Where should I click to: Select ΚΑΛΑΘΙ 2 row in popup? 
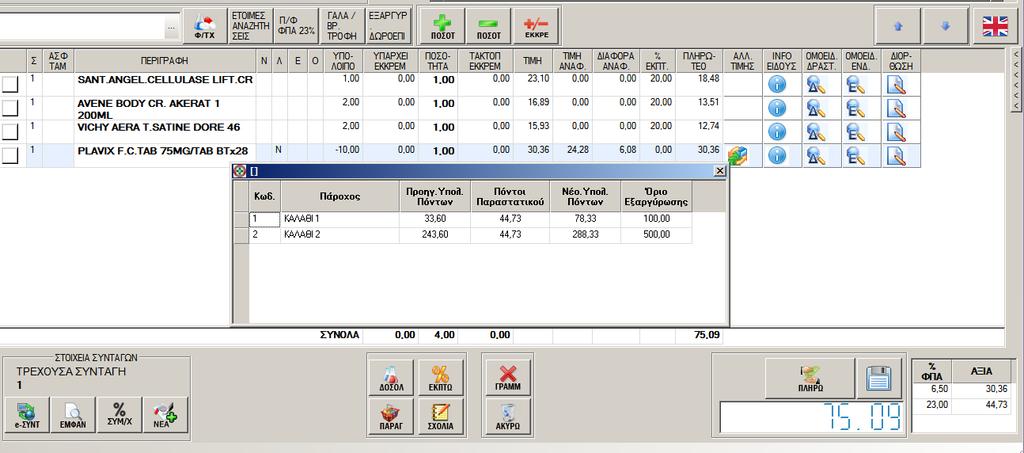[463, 236]
